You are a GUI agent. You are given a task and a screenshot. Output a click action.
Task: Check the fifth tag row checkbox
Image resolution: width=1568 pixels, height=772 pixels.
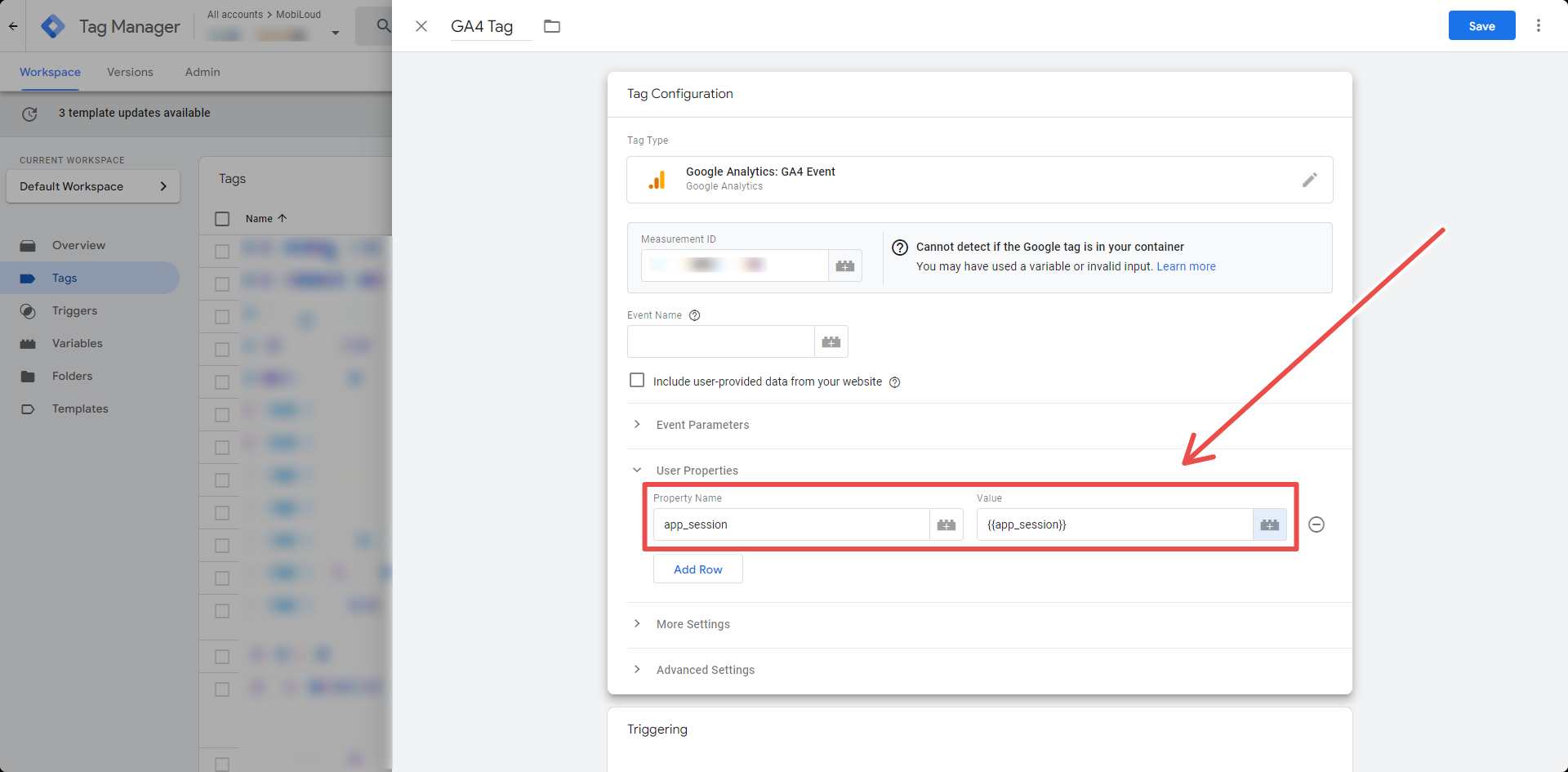[x=222, y=382]
